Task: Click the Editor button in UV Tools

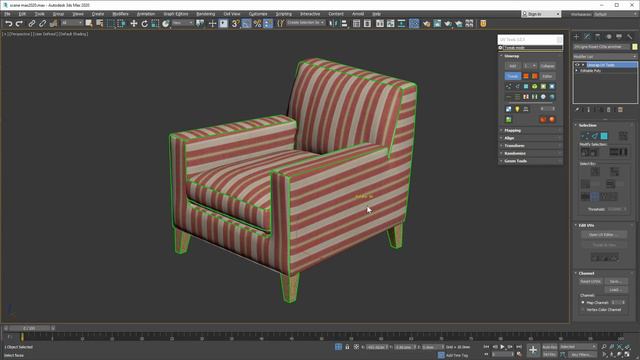Action: [547, 76]
